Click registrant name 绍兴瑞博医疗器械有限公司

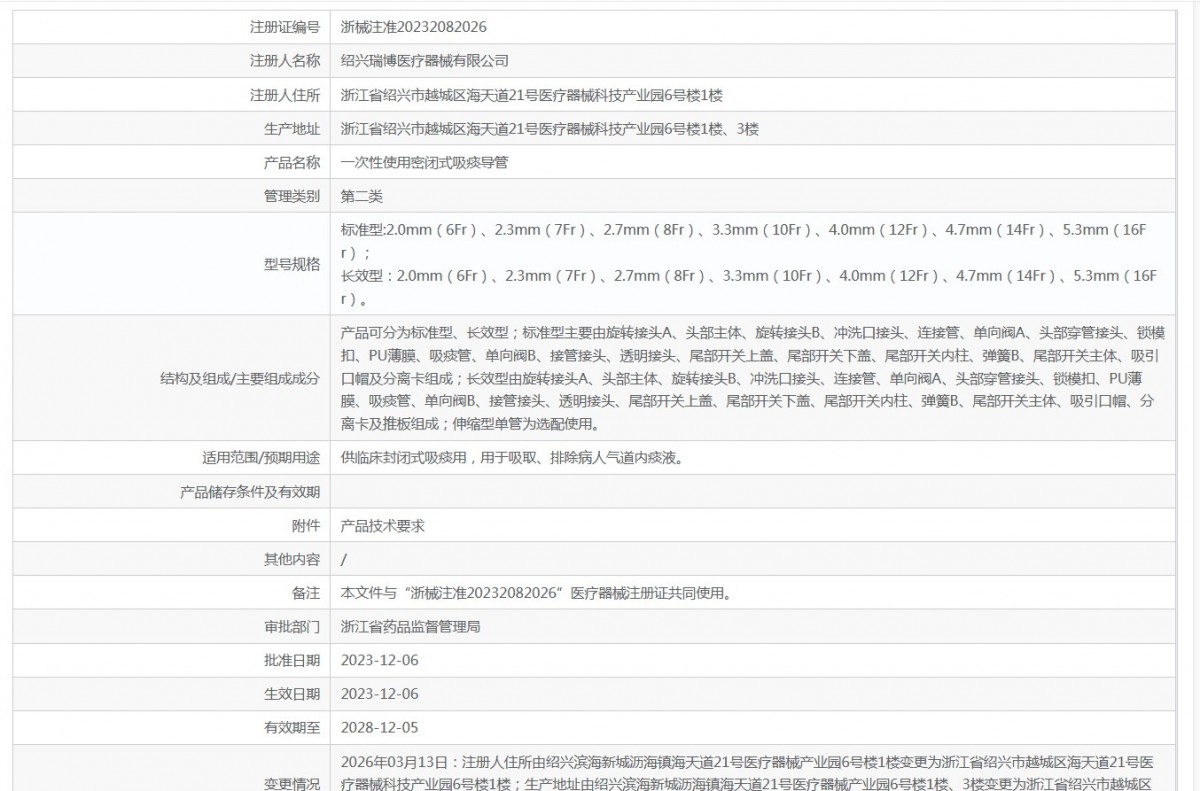(425, 61)
